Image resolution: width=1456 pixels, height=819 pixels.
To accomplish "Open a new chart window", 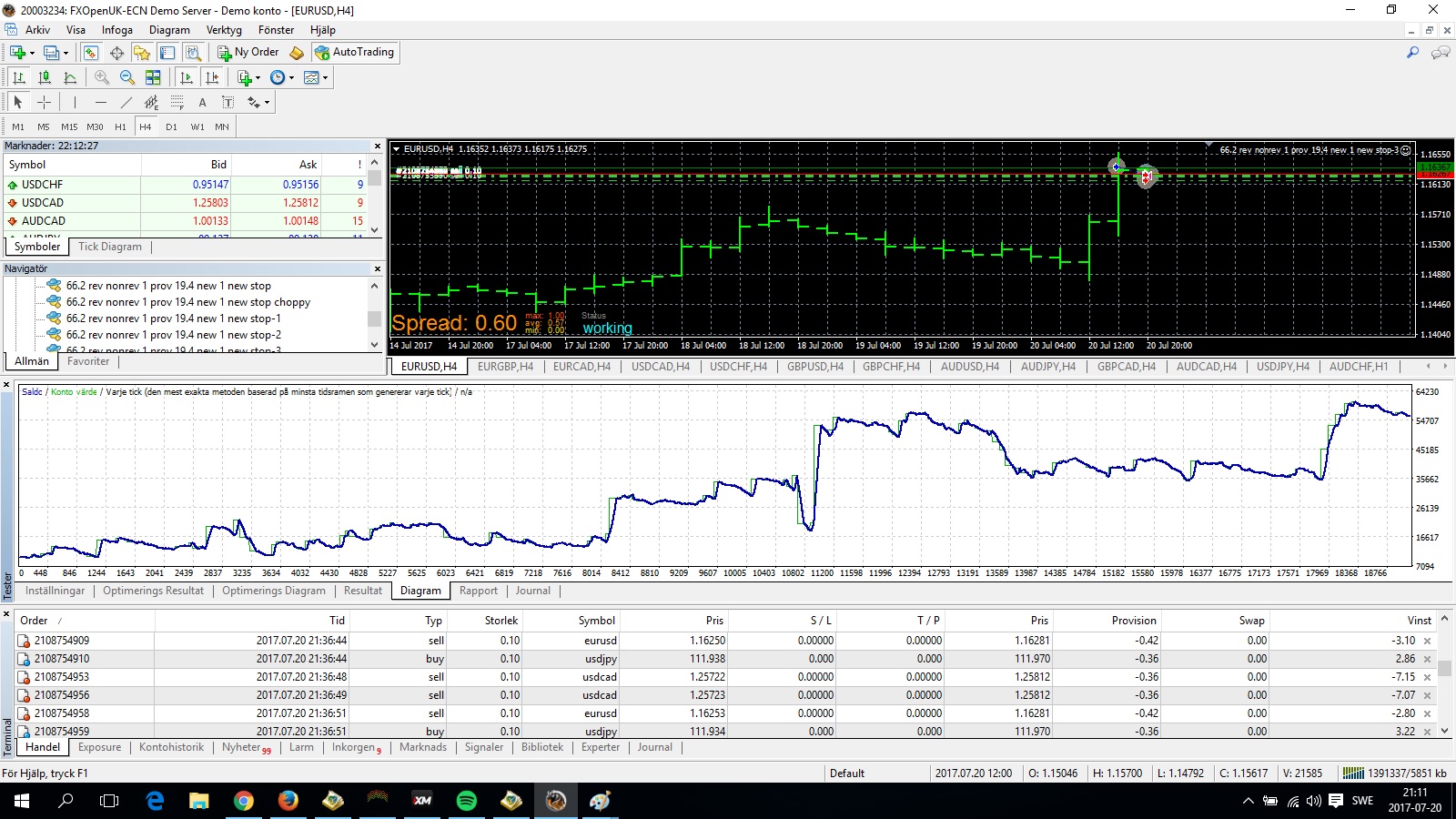I will [x=17, y=53].
